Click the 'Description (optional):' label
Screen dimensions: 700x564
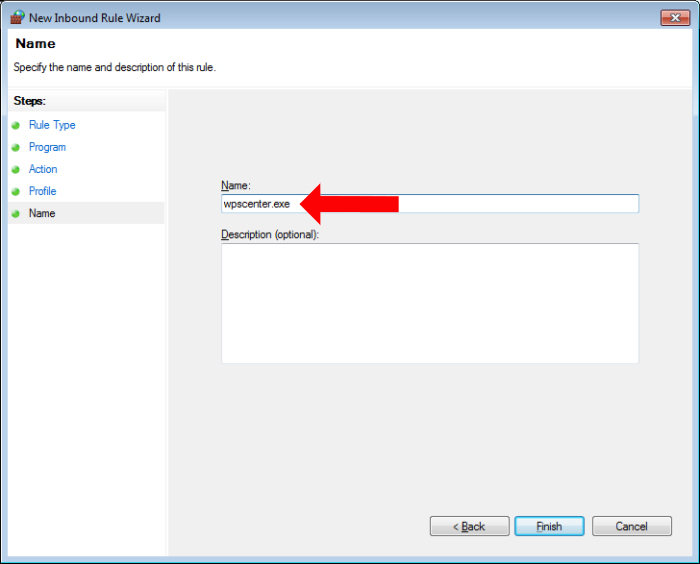click(x=270, y=234)
